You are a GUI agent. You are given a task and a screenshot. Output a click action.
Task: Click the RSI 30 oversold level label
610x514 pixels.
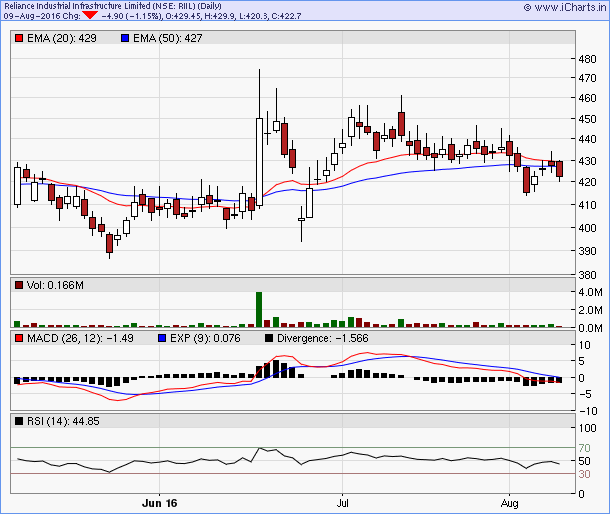584,474
